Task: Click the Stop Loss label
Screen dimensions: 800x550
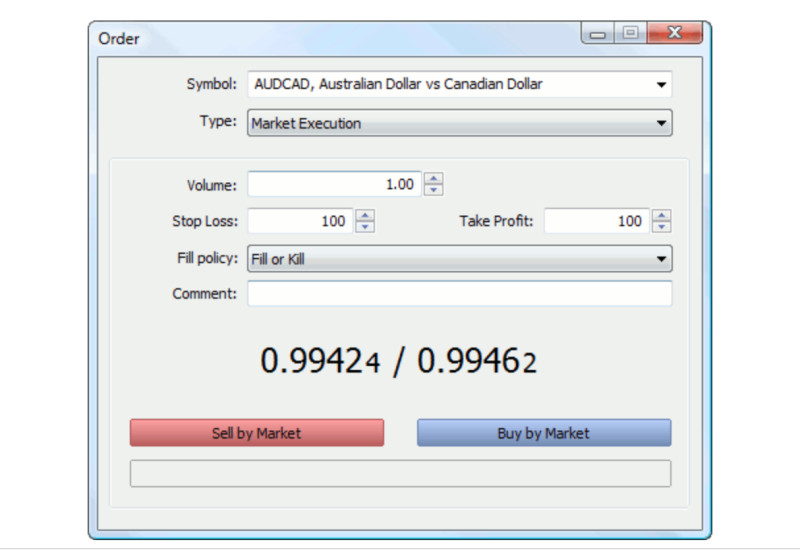Action: click(x=205, y=221)
